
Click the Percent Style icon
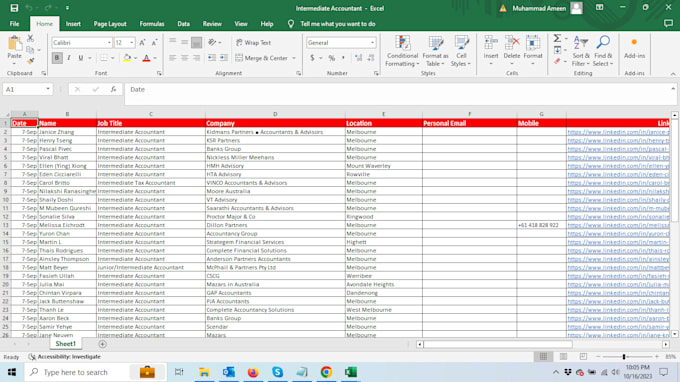(x=332, y=58)
